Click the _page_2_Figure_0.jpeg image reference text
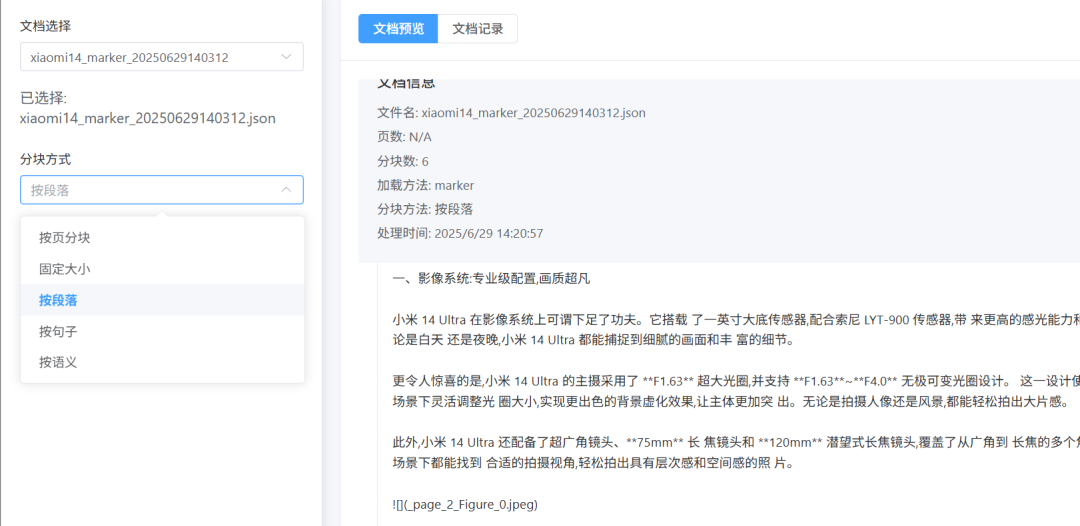Screen dimensions: 1080x526 click(465, 505)
